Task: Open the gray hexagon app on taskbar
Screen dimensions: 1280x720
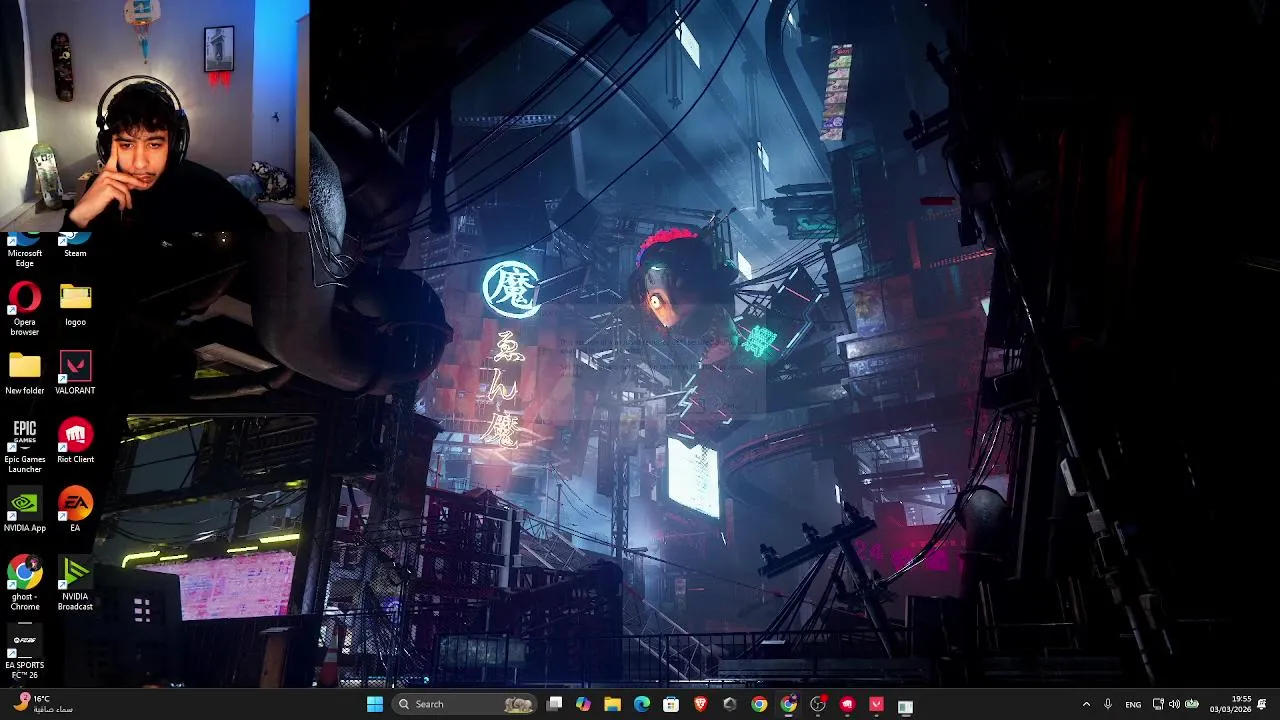Action: (730, 705)
